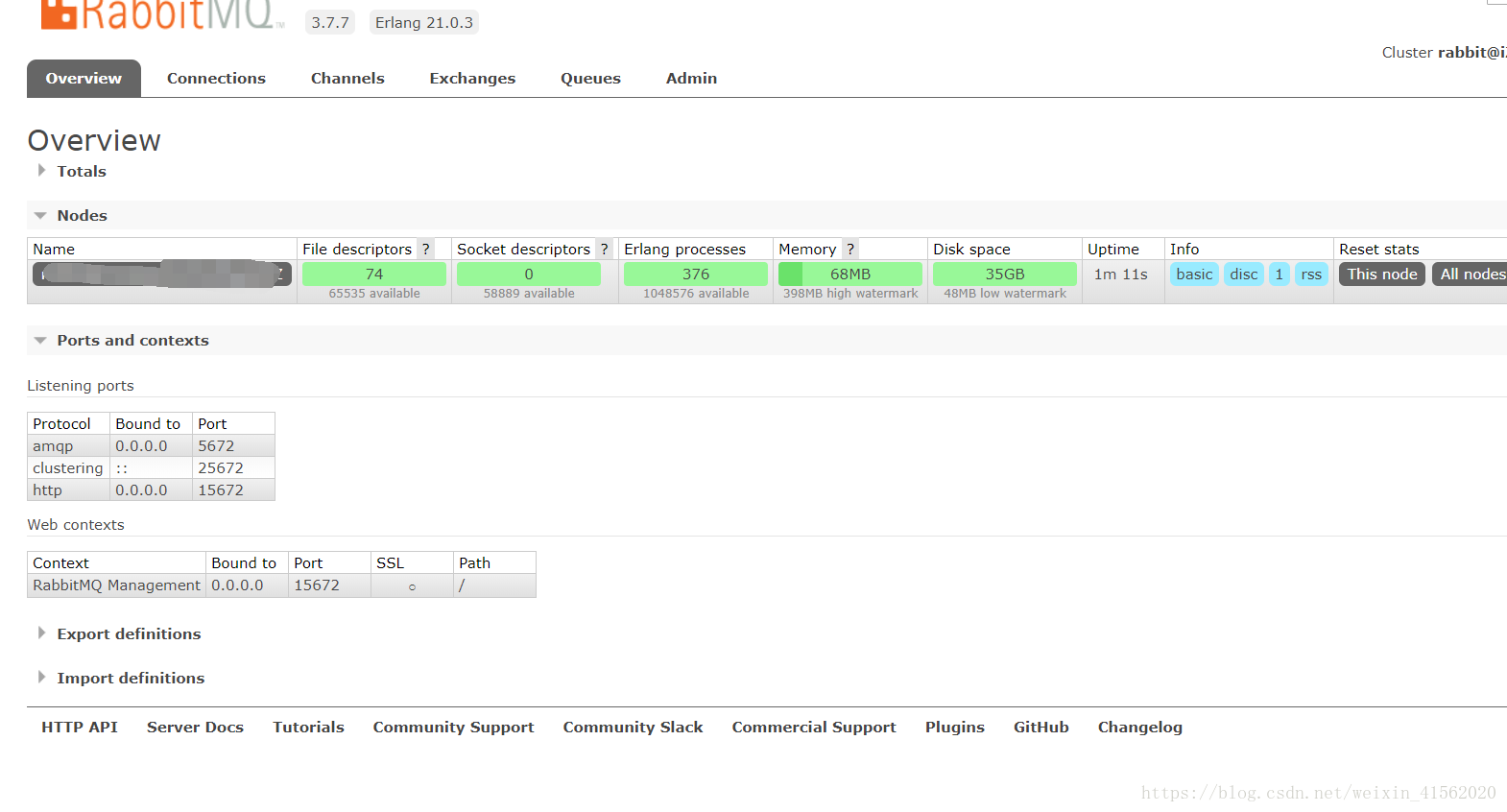Click the basic info tag

click(x=1194, y=274)
